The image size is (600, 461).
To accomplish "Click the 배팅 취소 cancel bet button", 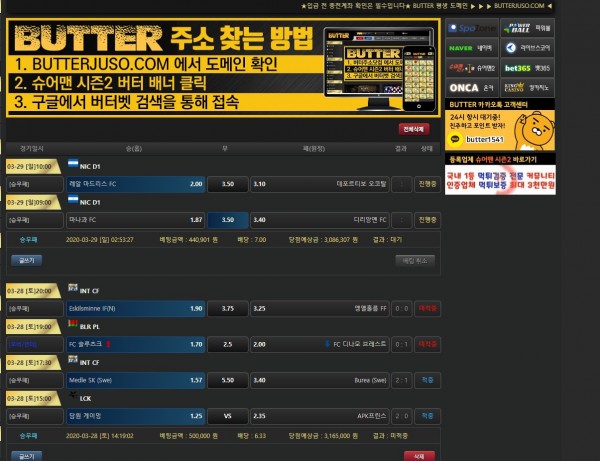I will click(415, 260).
